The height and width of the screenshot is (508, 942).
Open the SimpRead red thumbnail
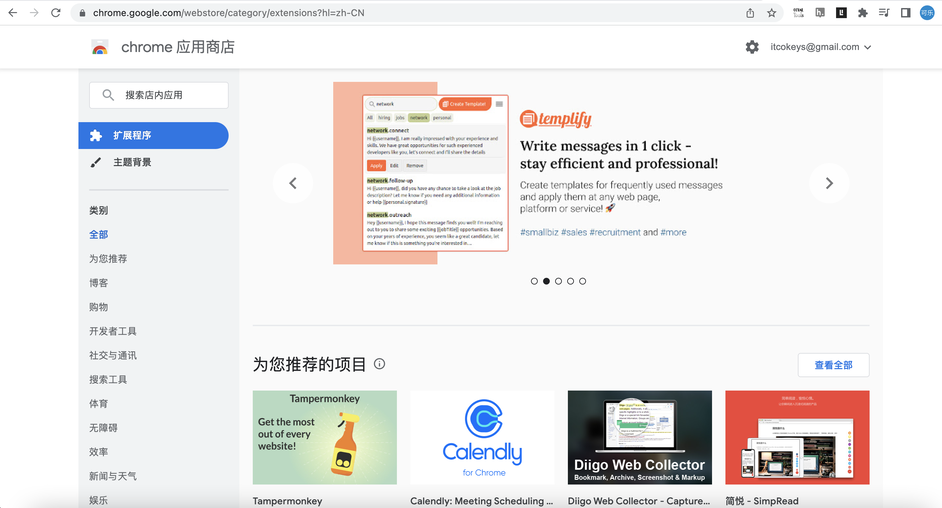click(797, 438)
